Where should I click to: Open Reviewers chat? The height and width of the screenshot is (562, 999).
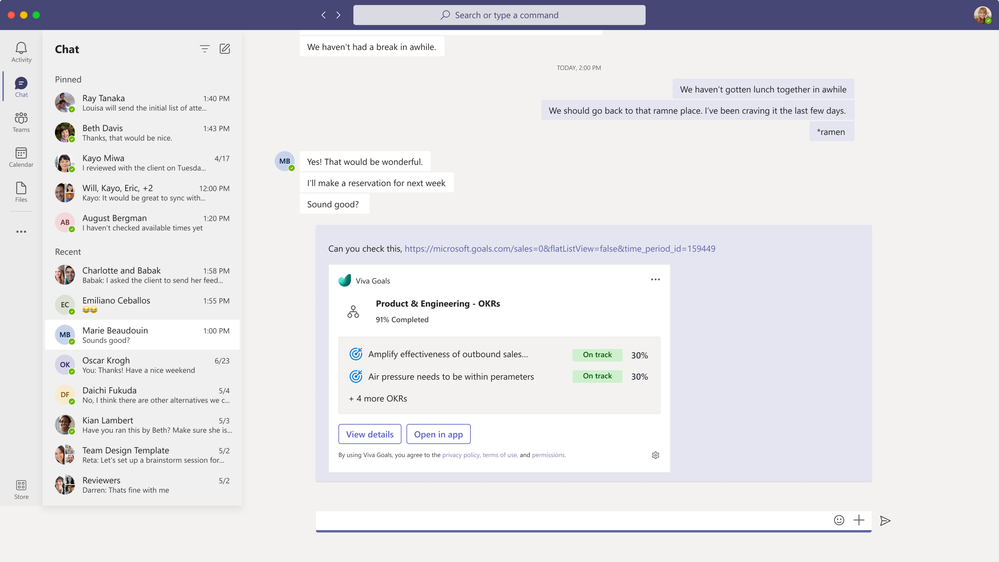pos(142,484)
